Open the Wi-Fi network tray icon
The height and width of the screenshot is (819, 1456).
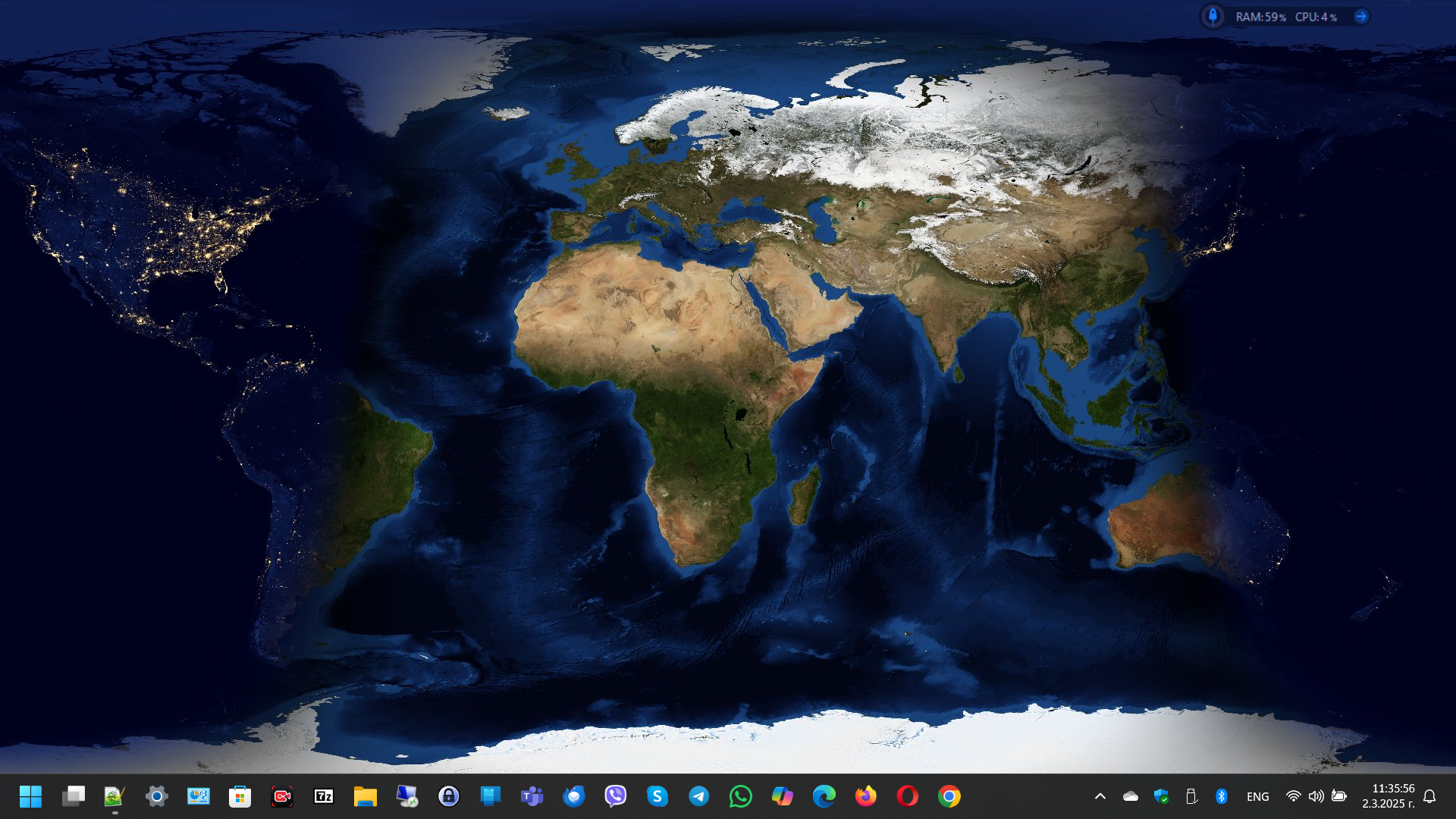pos(1294,796)
